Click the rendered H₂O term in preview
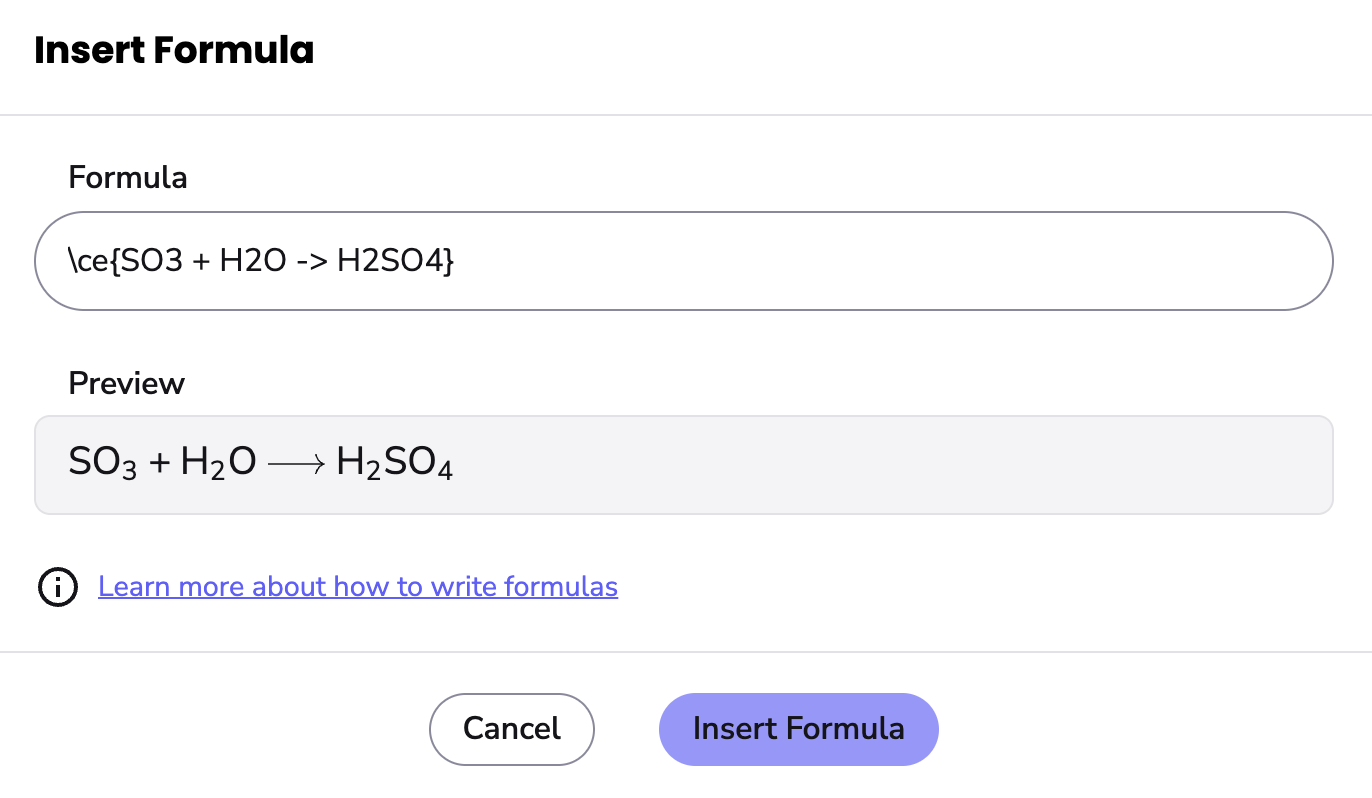The width and height of the screenshot is (1372, 798). coord(218,463)
